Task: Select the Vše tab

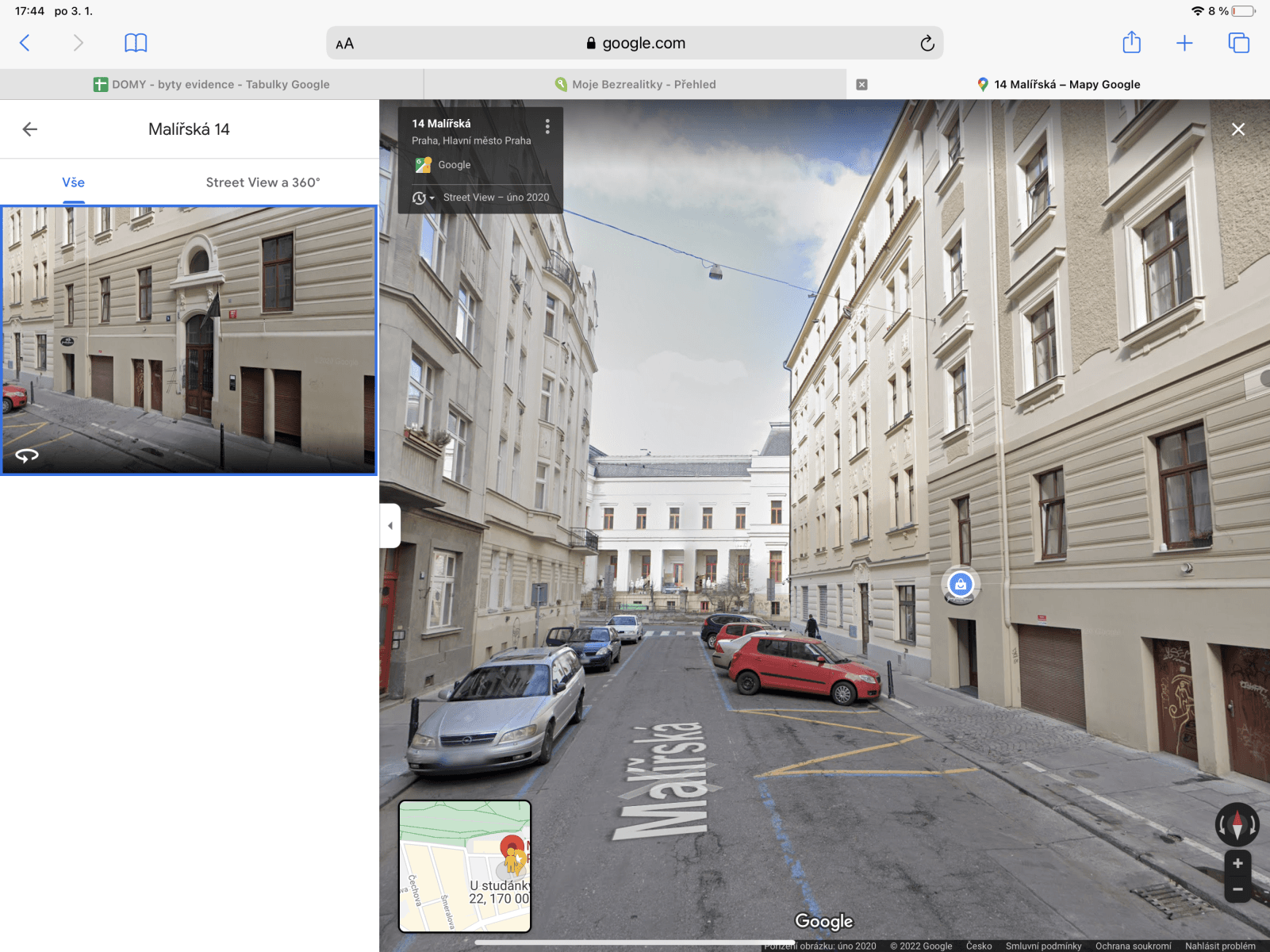Action: 73,182
